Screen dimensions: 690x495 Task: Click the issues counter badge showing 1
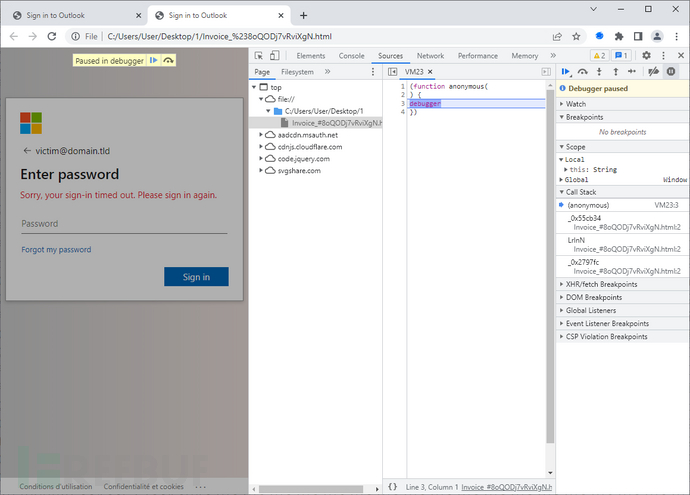click(x=621, y=55)
